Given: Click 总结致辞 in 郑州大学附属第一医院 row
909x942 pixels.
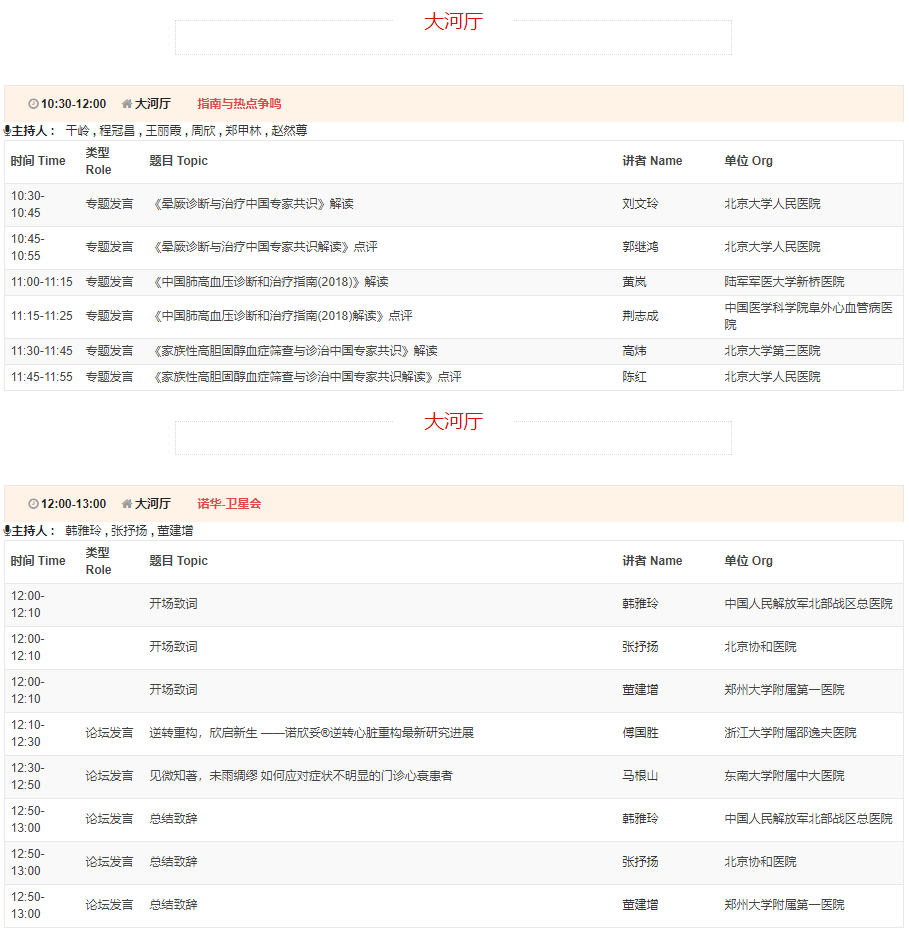Looking at the screenshot, I should pos(173,905).
